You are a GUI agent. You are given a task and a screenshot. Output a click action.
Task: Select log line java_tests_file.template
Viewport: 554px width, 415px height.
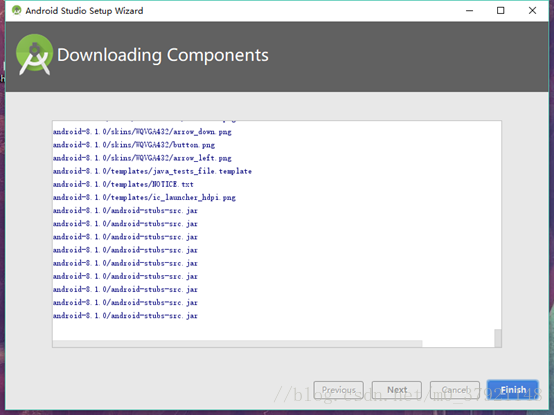tap(152, 171)
